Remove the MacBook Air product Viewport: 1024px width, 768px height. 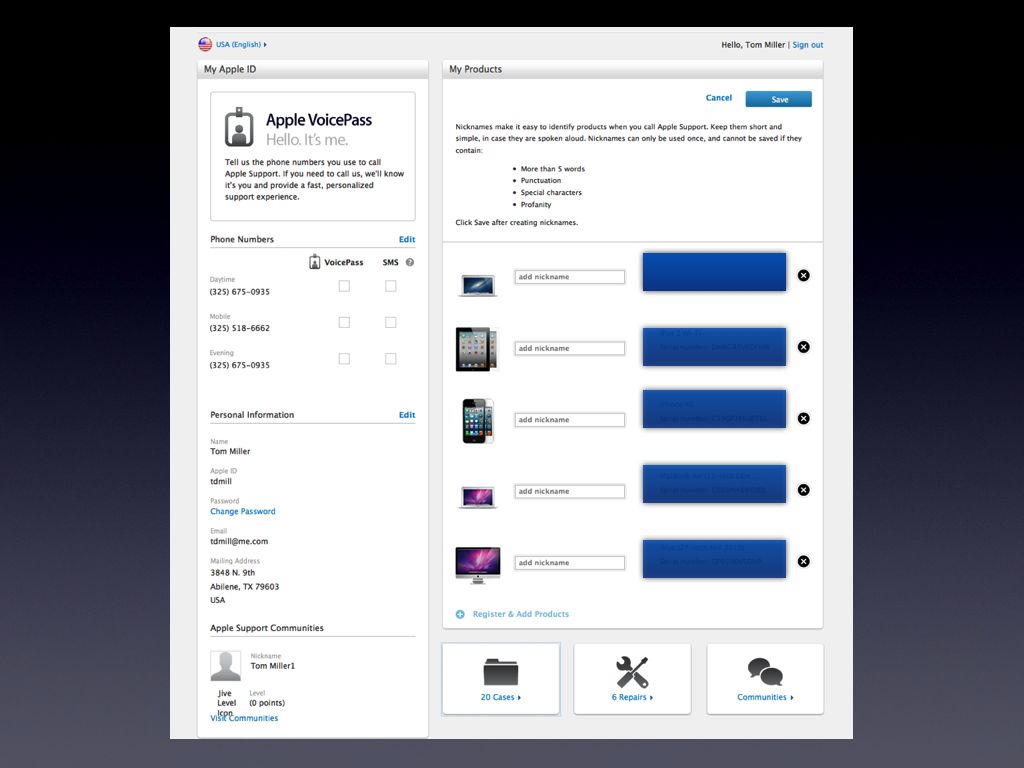(x=804, y=276)
